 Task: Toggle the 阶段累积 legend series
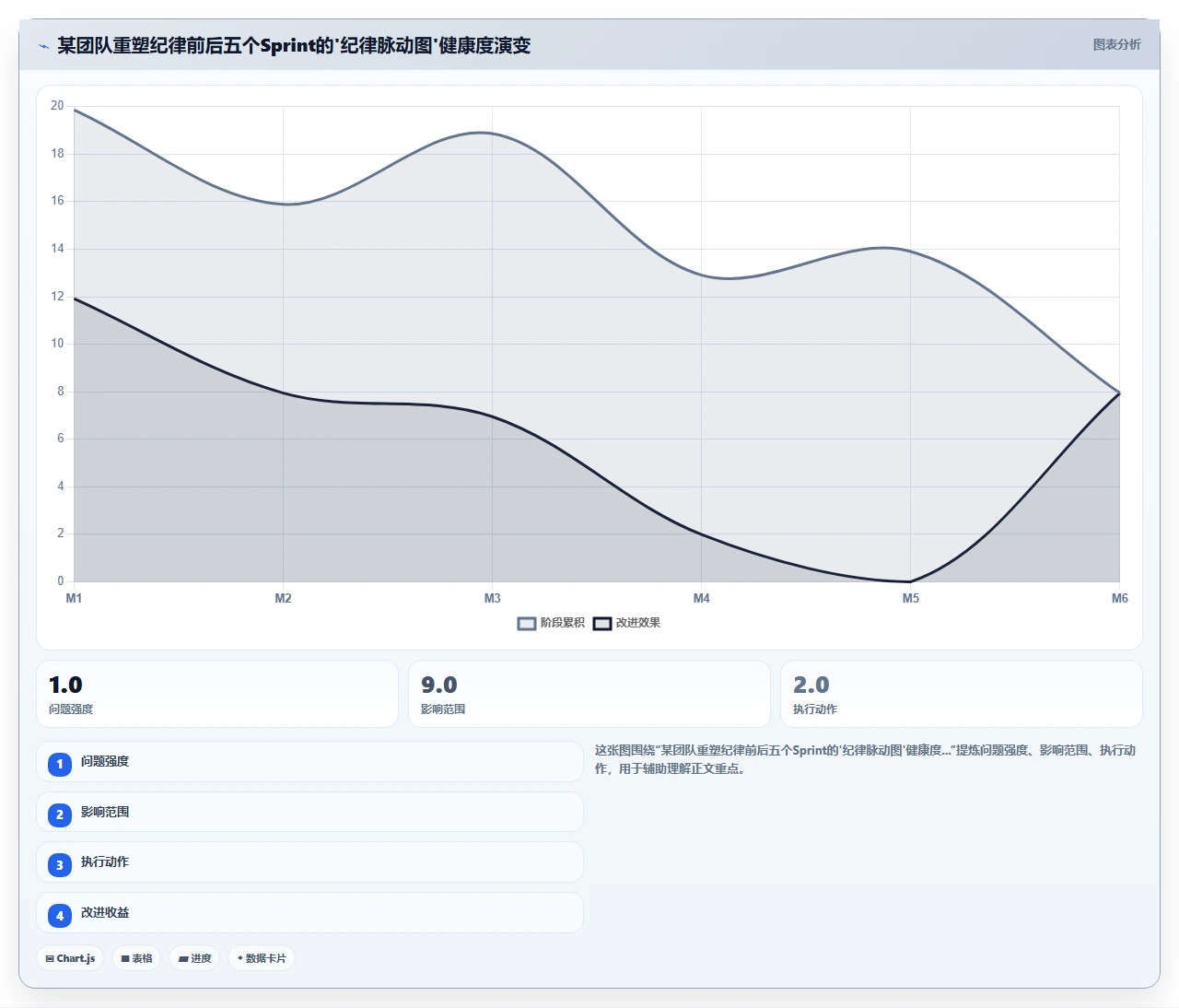[551, 623]
